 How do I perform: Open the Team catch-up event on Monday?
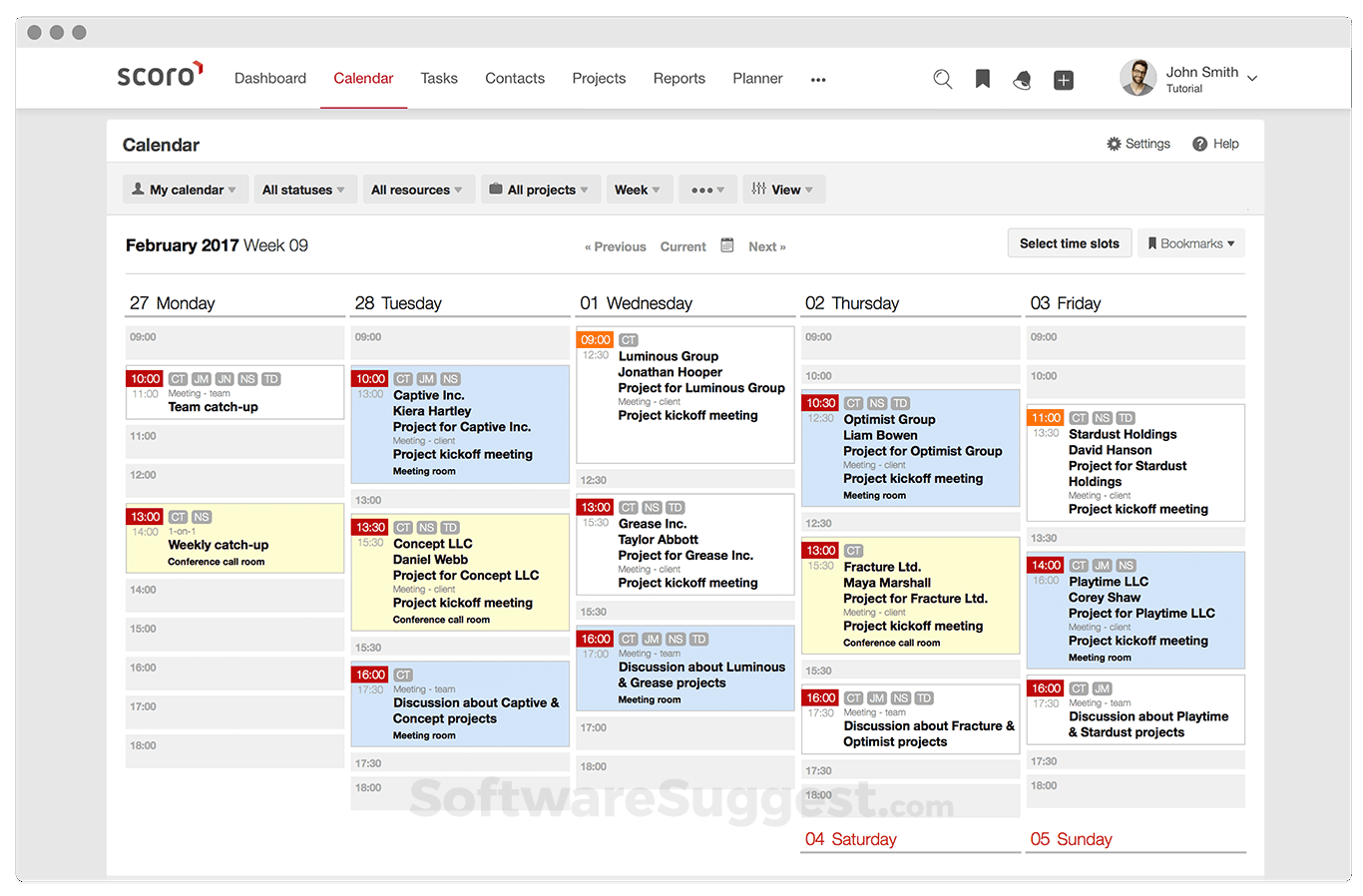(x=233, y=392)
